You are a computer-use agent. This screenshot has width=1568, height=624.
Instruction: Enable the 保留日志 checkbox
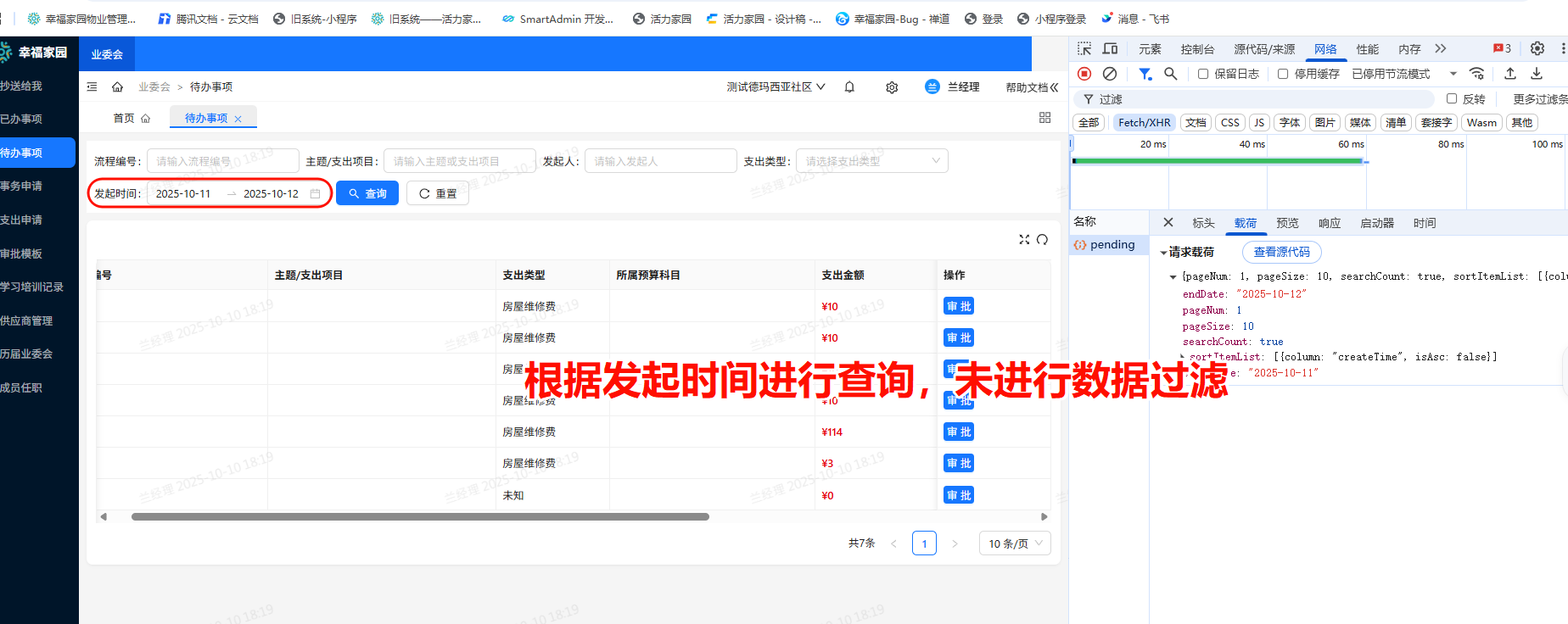coord(1203,74)
